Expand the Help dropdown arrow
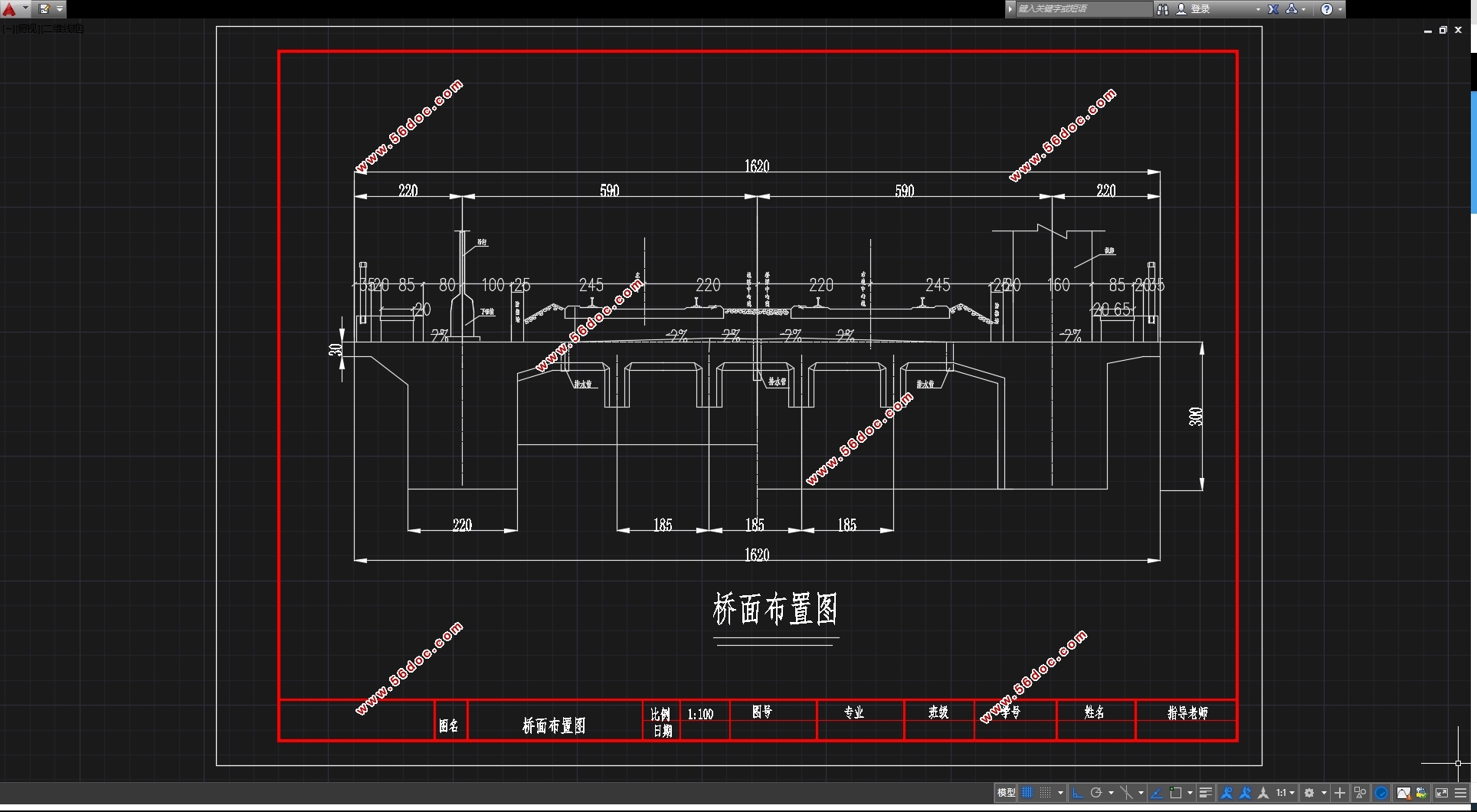Screen dimensions: 1477x812 coord(1340,9)
